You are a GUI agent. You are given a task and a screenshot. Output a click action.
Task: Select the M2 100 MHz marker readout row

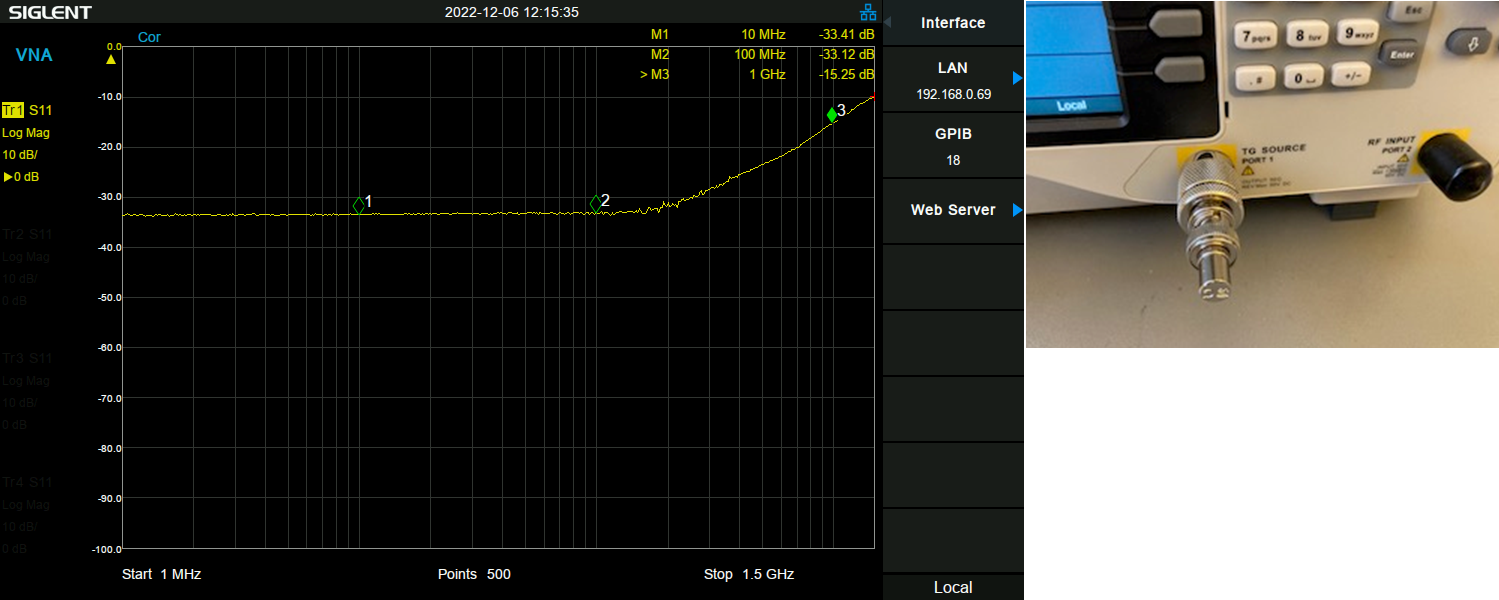pos(762,54)
